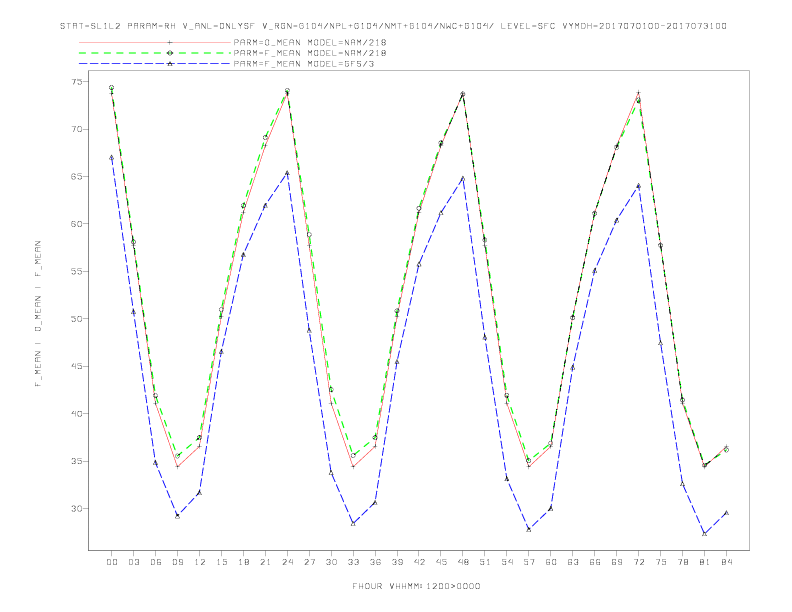
Task: Click the y-axis tick label 70
Action: pos(76,129)
